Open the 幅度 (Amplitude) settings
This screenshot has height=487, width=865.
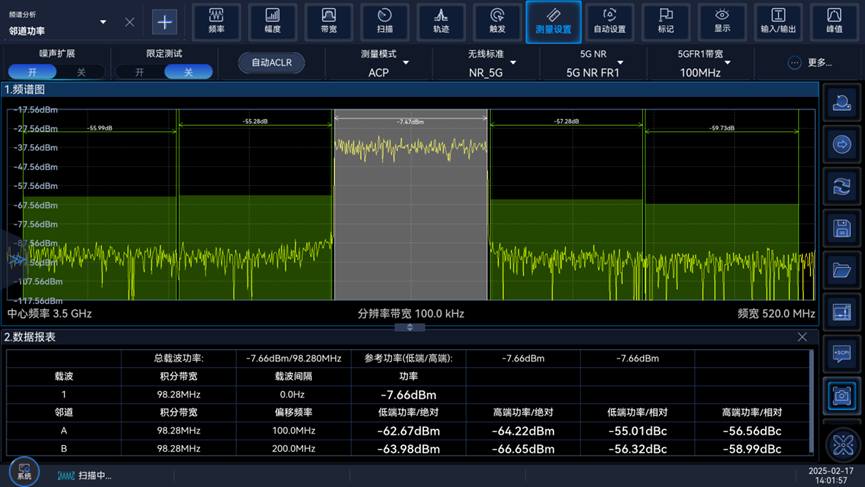click(272, 21)
